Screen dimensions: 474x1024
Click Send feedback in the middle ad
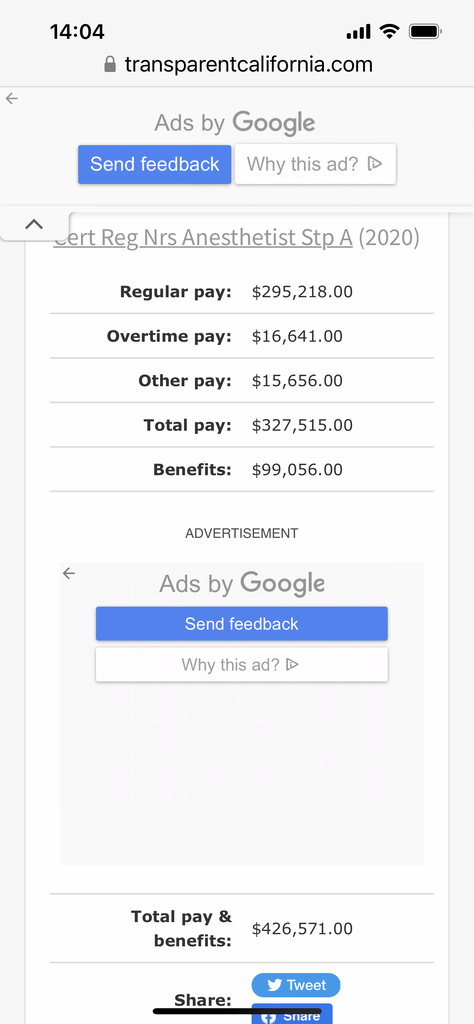(242, 624)
